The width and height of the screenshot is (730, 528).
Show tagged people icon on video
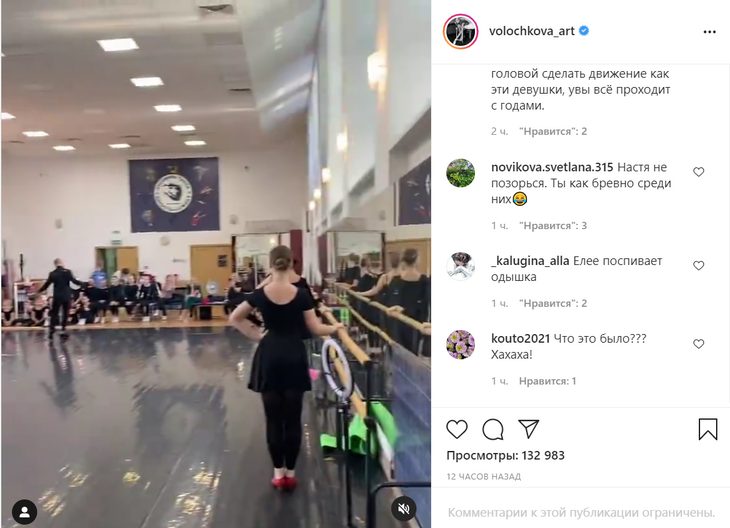(25, 512)
